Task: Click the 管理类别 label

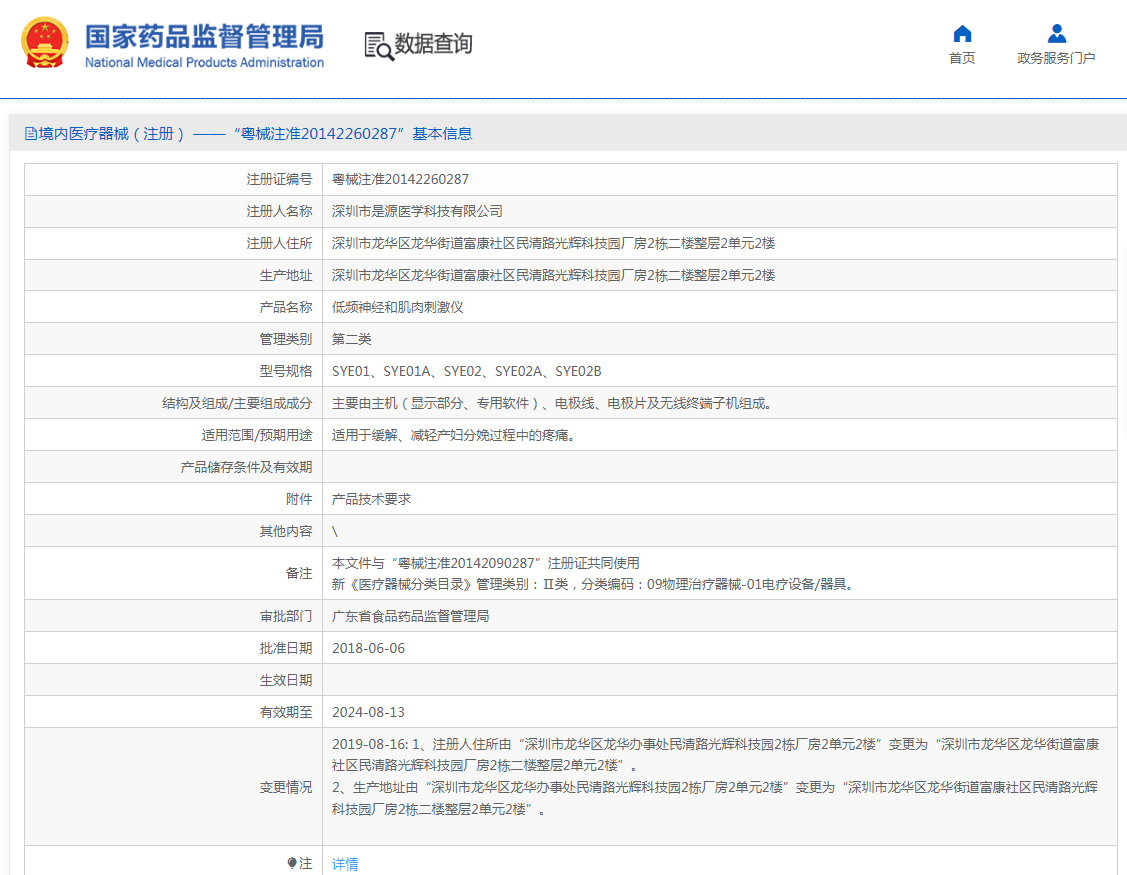Action: (285, 339)
